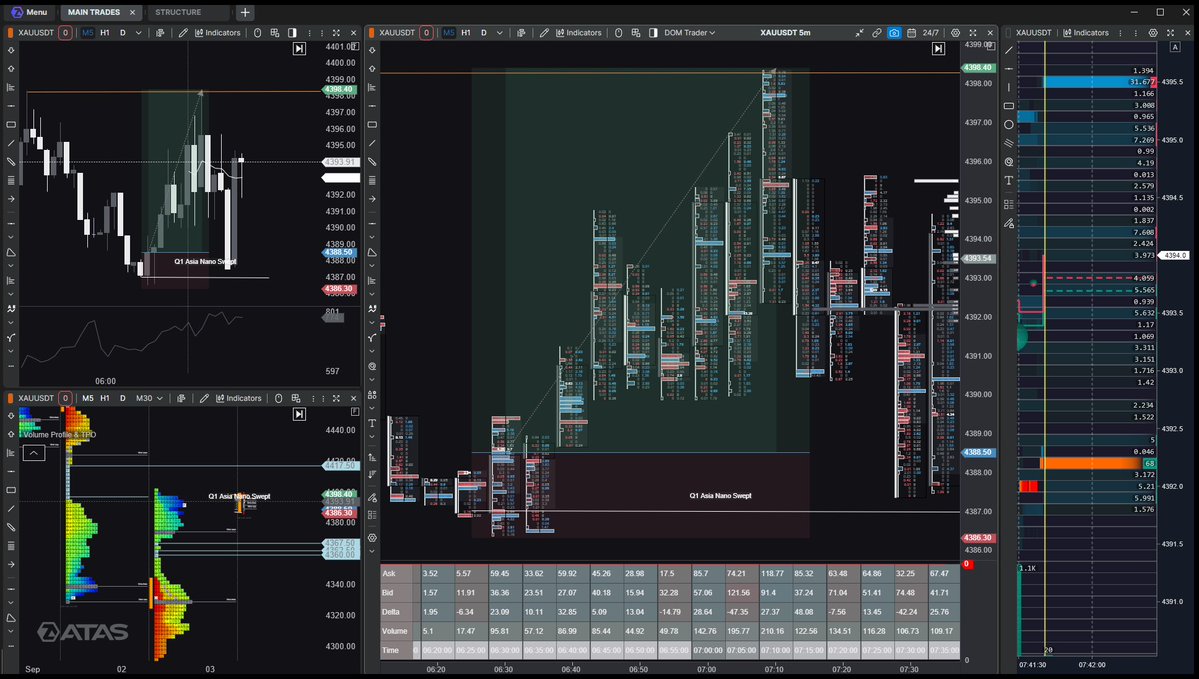The height and width of the screenshot is (679, 1199).
Task: Open the ATAS Menu button
Action: 29,12
